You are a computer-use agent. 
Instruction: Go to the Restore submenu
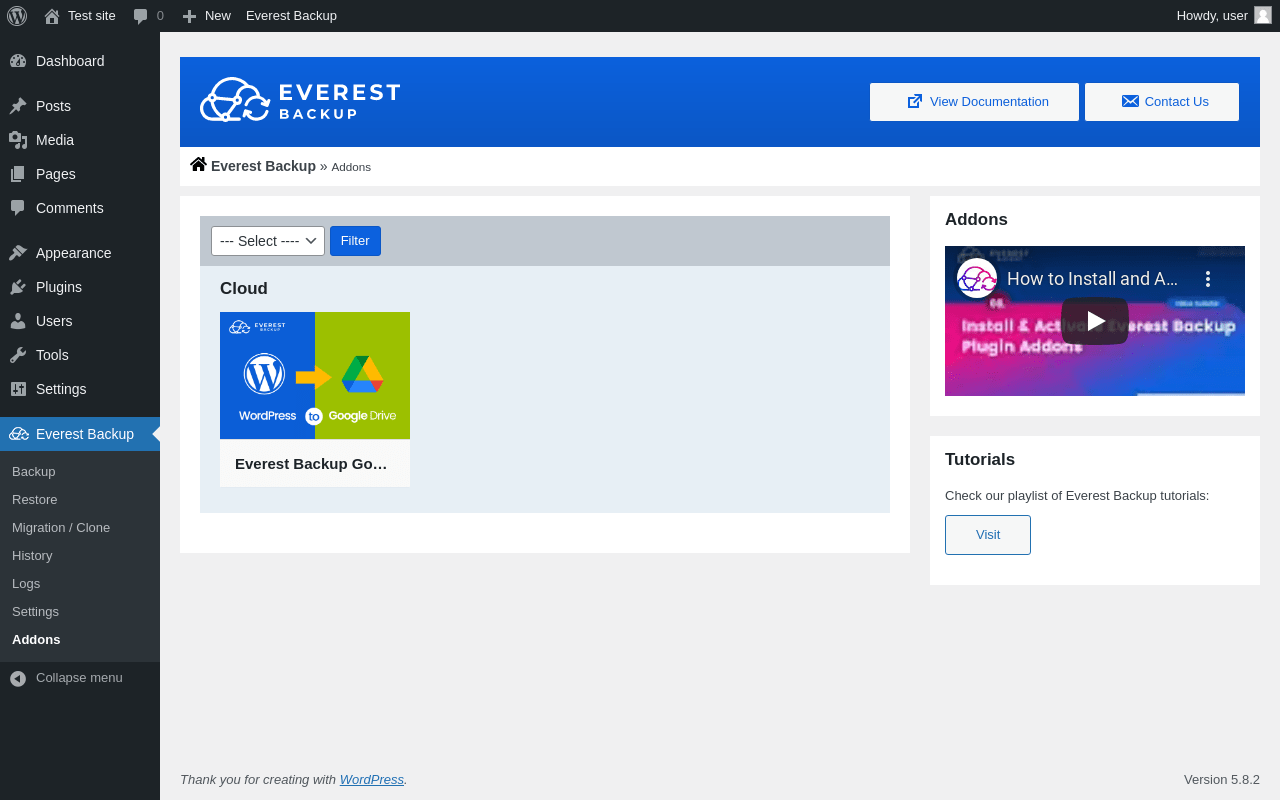coord(80,499)
